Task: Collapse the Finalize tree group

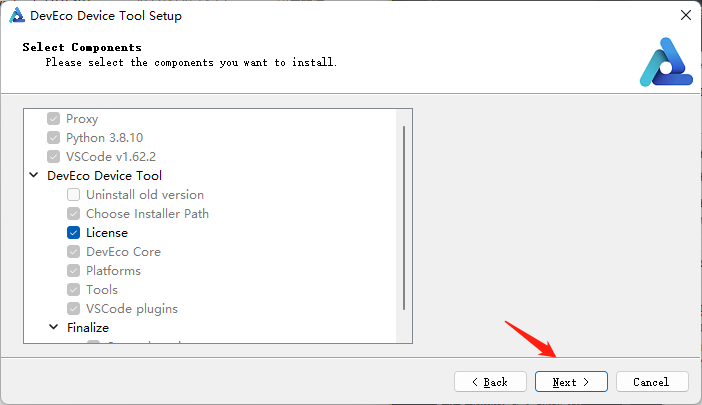Action: pyautogui.click(x=54, y=327)
